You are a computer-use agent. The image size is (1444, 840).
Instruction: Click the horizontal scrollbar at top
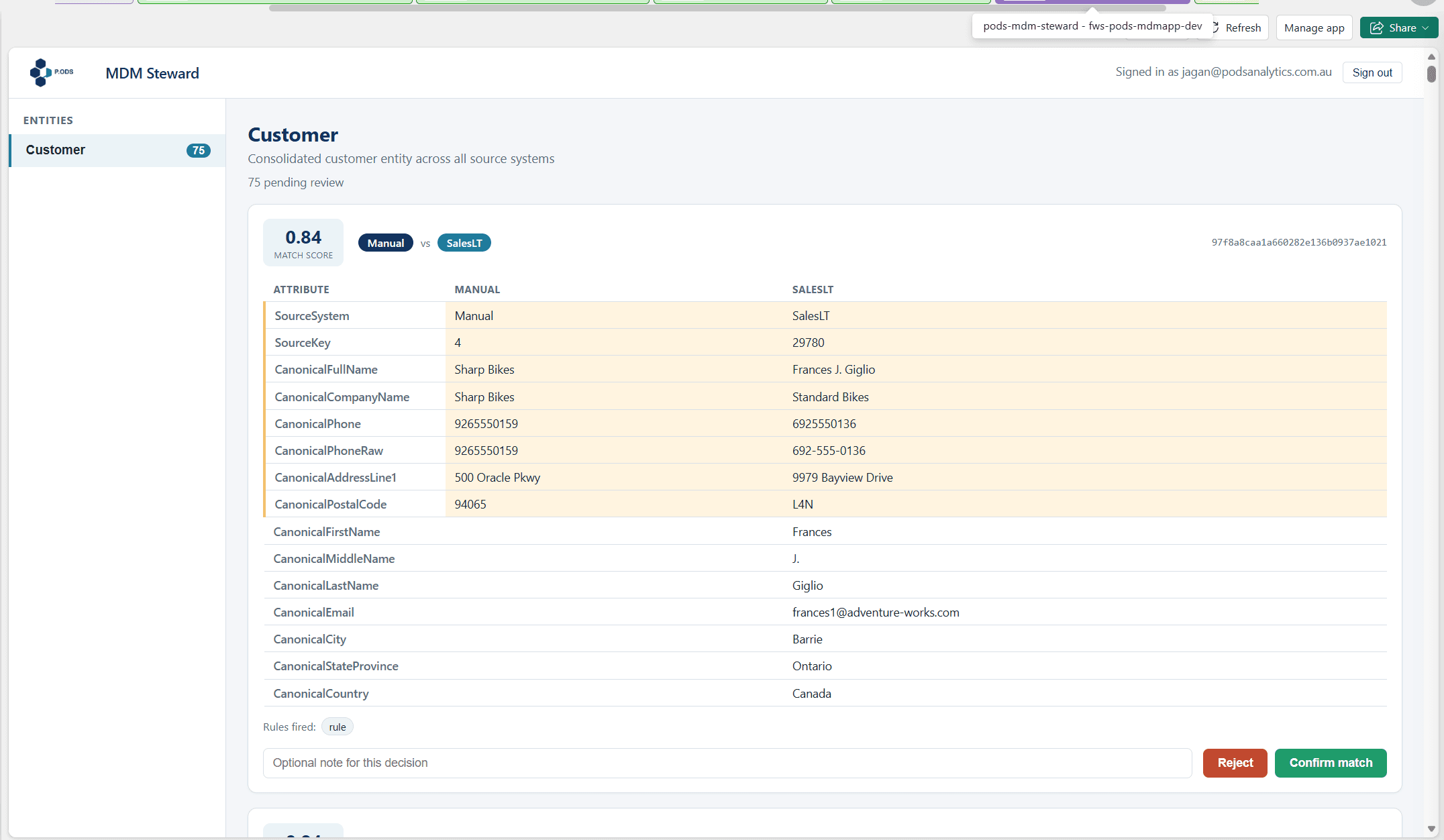[717, 8]
